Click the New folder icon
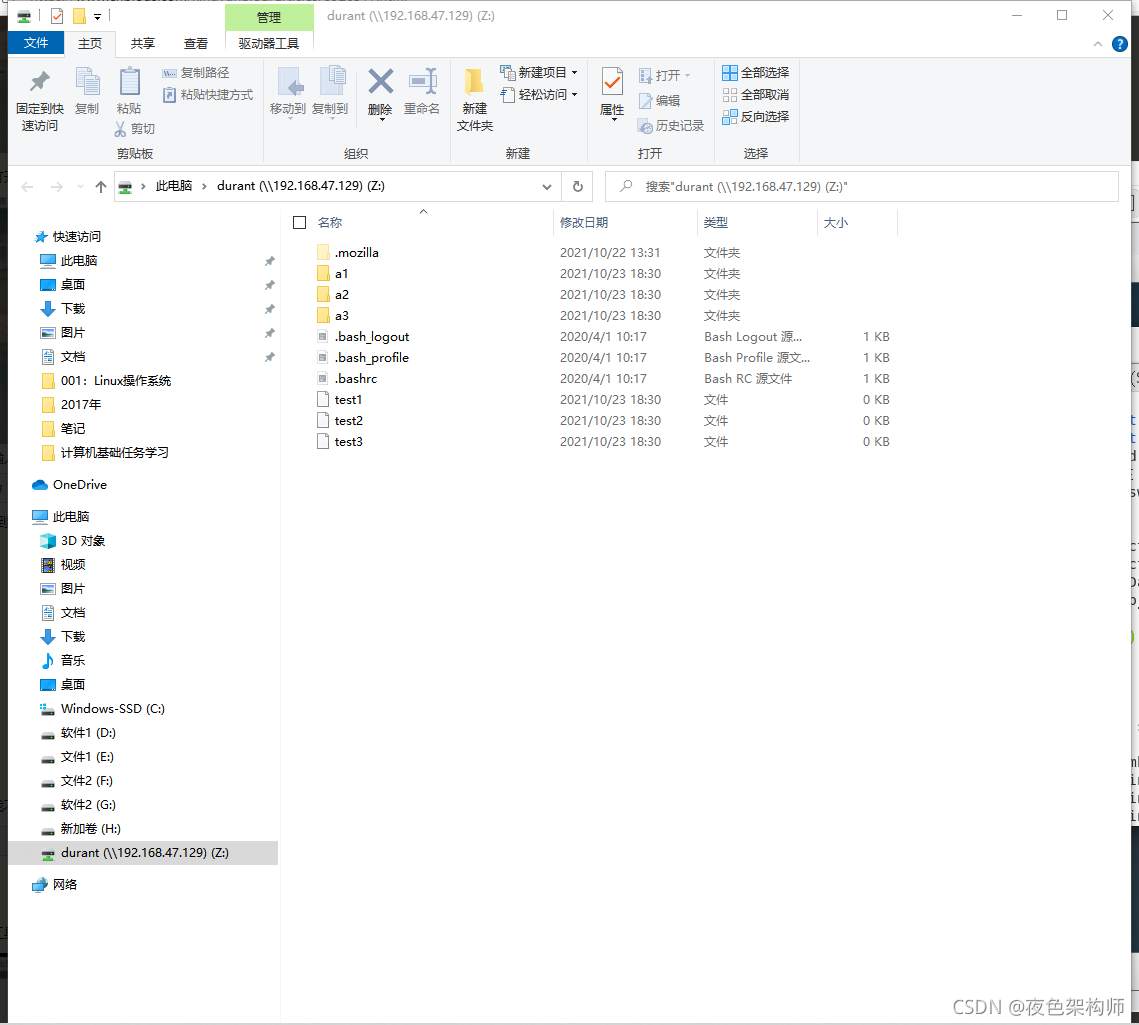The height and width of the screenshot is (1025, 1139). point(474,82)
